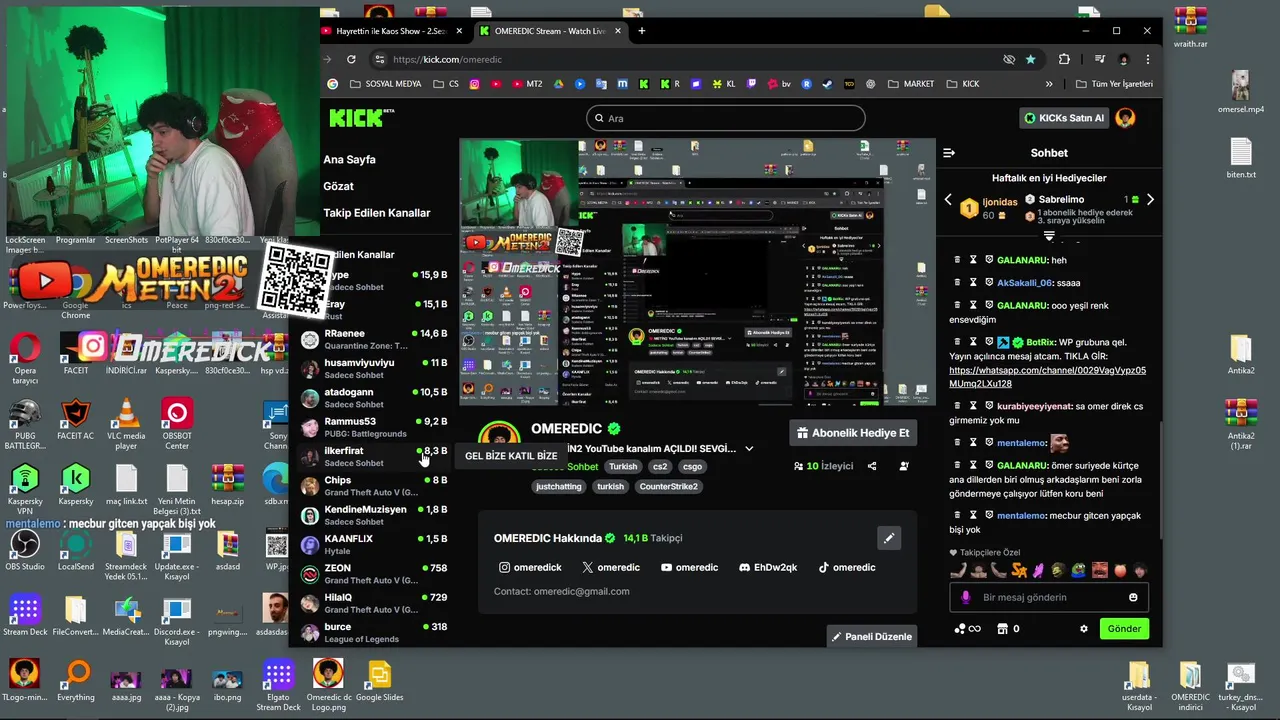1280x720 pixels.
Task: Open the FACEIT AC desktop shortcut
Action: pyautogui.click(x=76, y=420)
